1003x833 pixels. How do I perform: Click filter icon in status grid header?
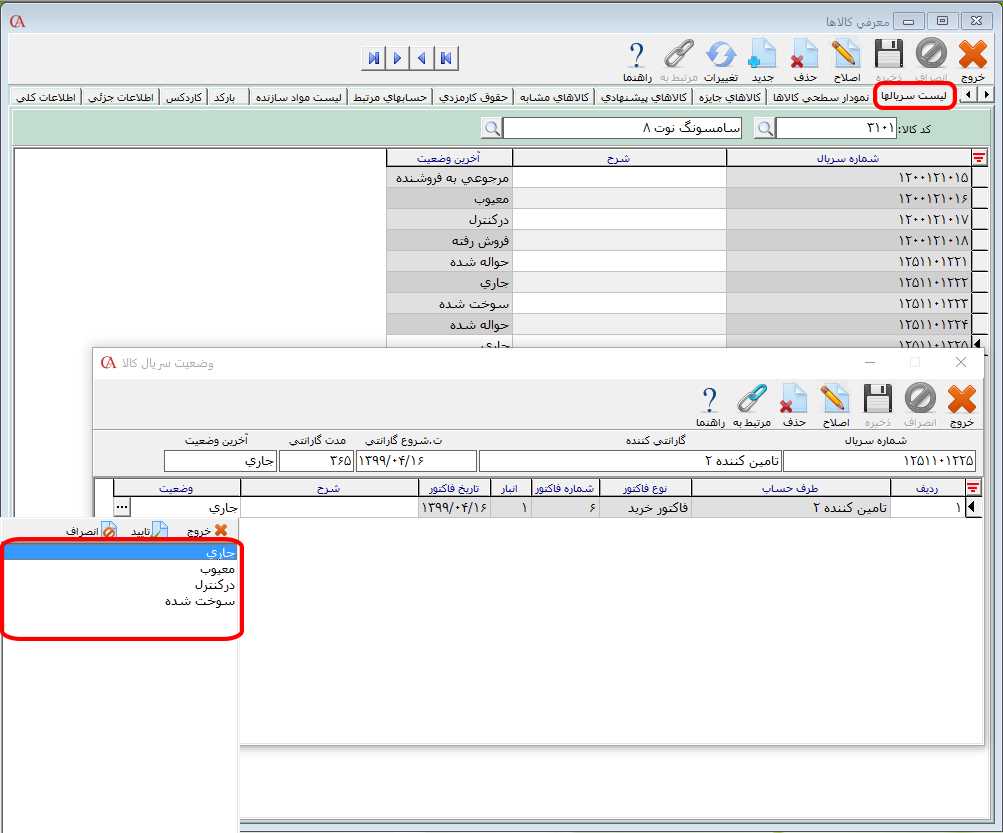972,487
